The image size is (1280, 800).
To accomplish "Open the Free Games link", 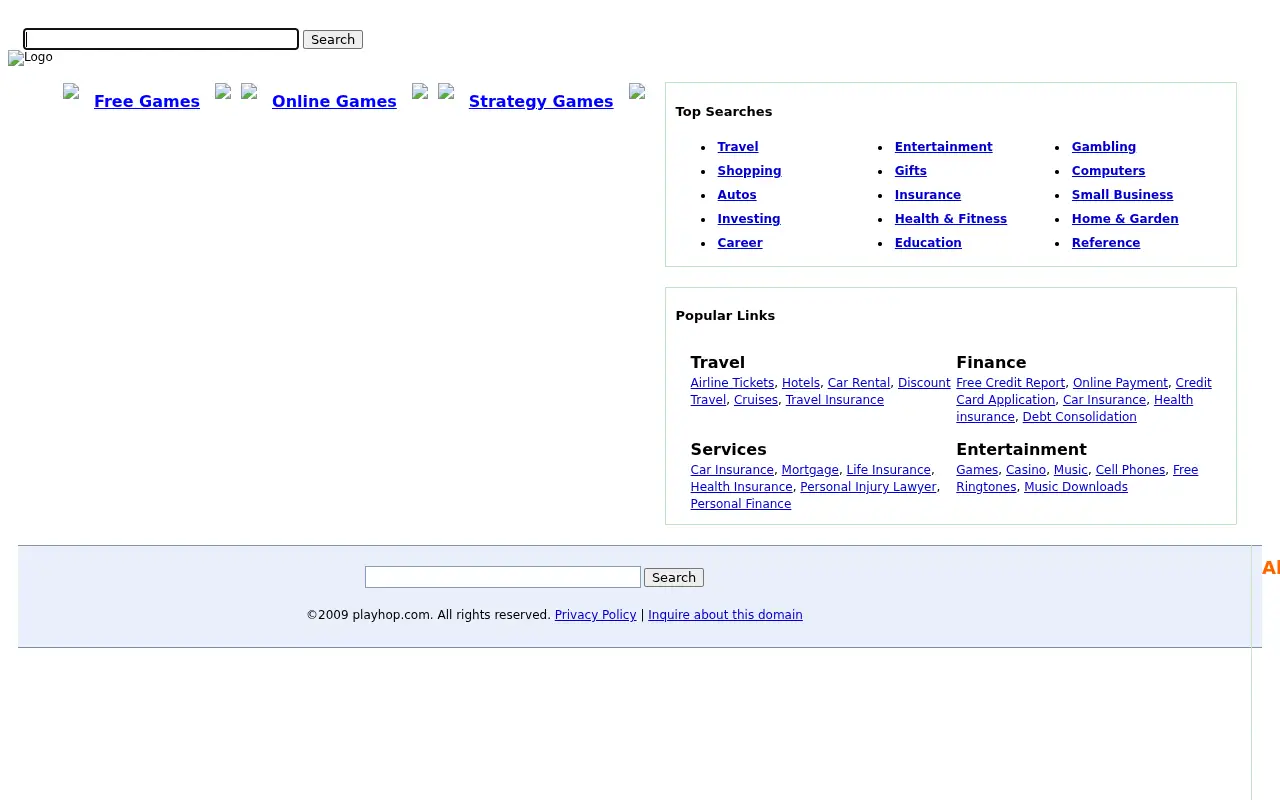I will click(x=147, y=101).
